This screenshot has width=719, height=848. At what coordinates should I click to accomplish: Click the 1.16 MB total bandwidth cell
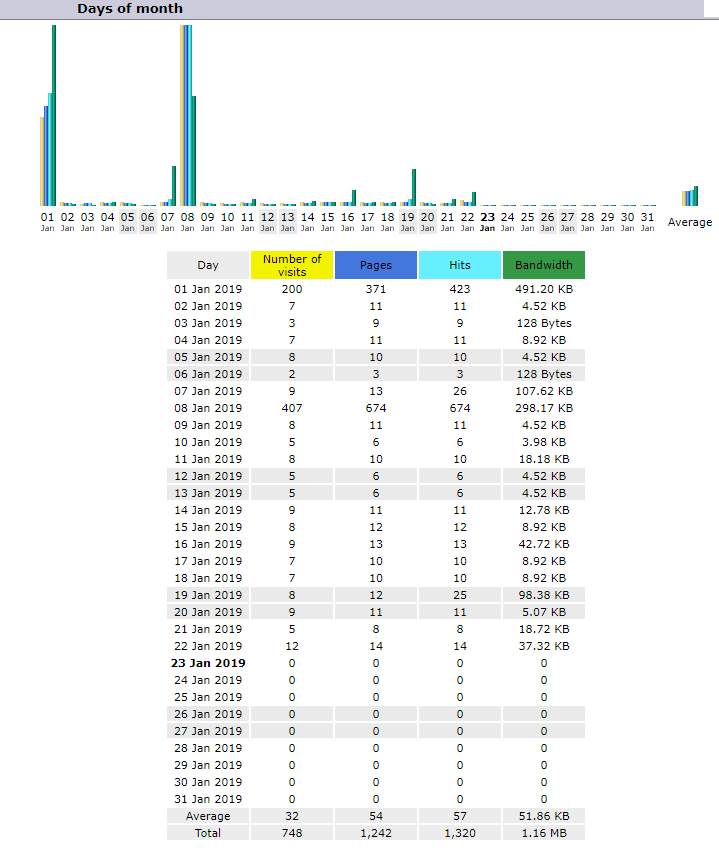tap(543, 833)
